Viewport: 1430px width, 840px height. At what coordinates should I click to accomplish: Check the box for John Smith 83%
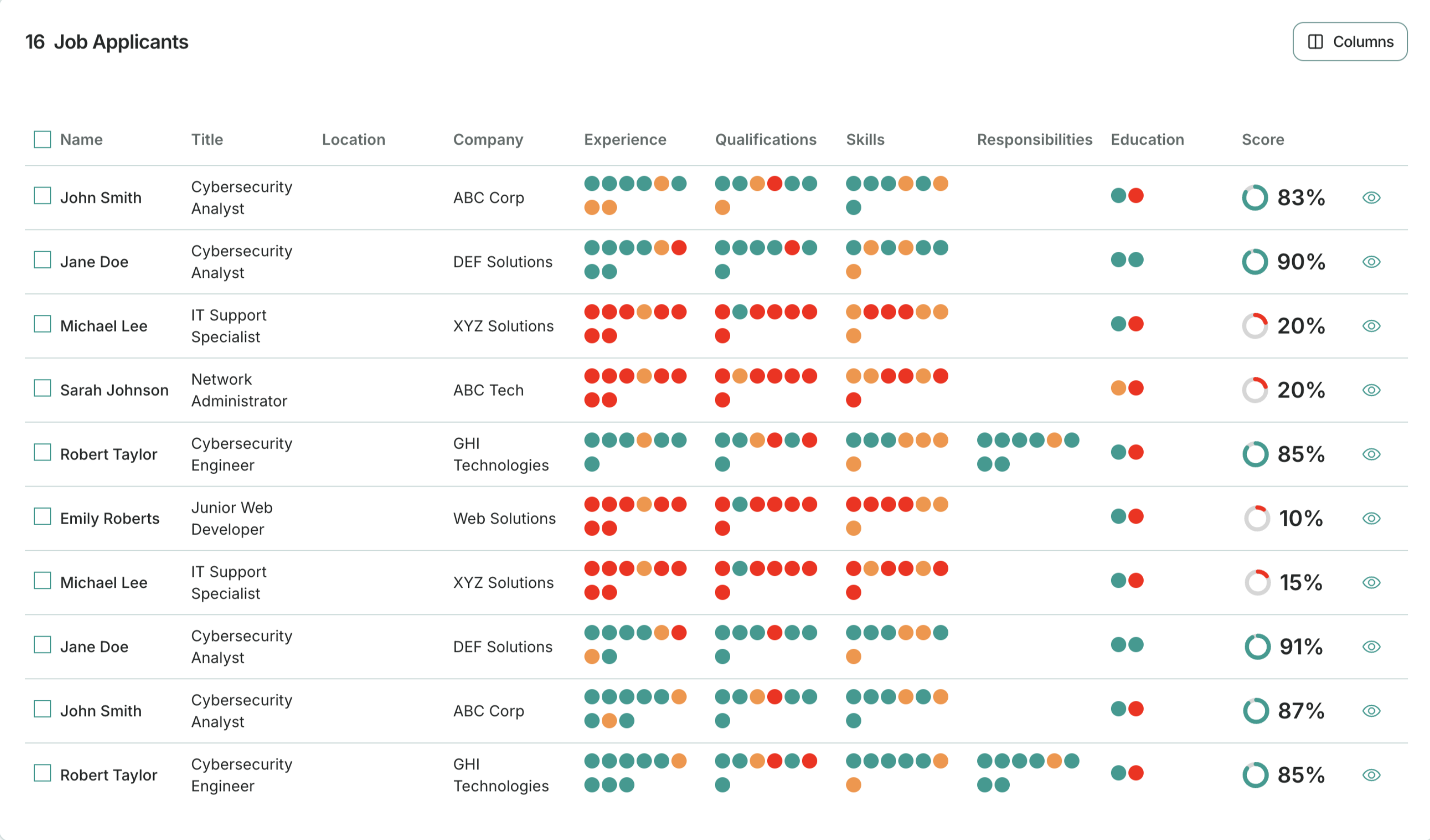coord(42,196)
